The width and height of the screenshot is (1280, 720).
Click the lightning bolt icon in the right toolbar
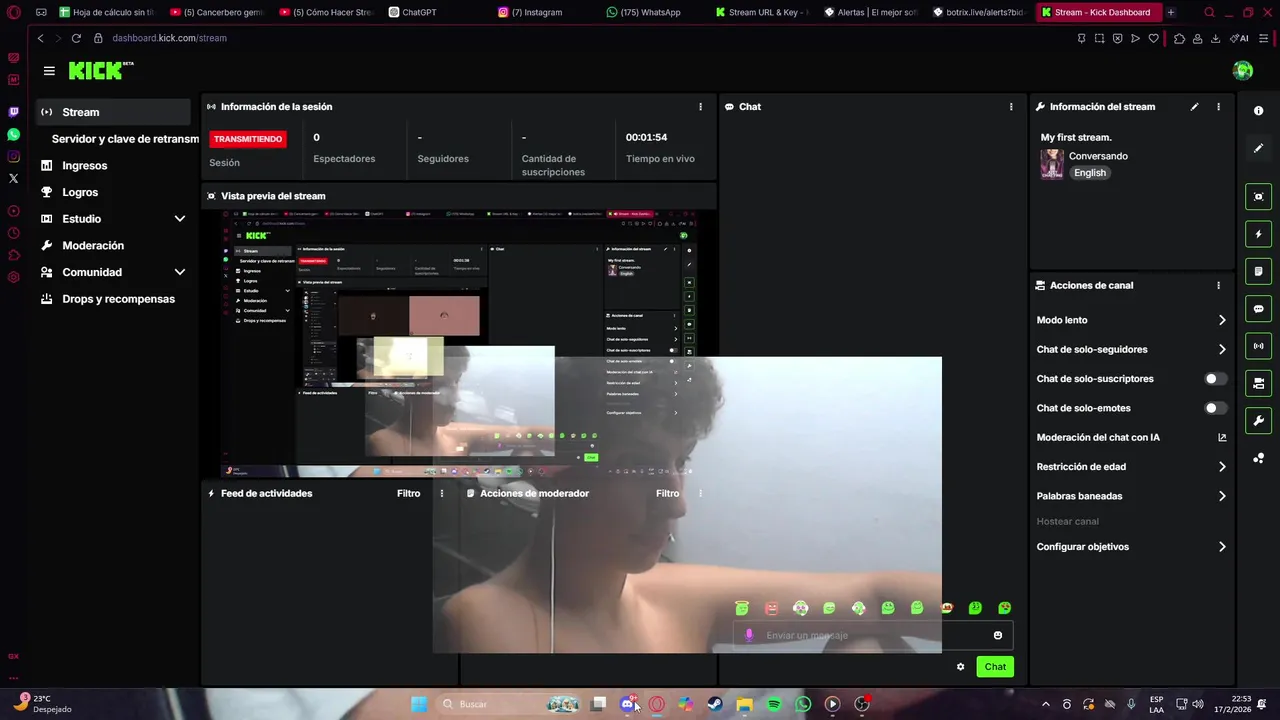[1259, 234]
